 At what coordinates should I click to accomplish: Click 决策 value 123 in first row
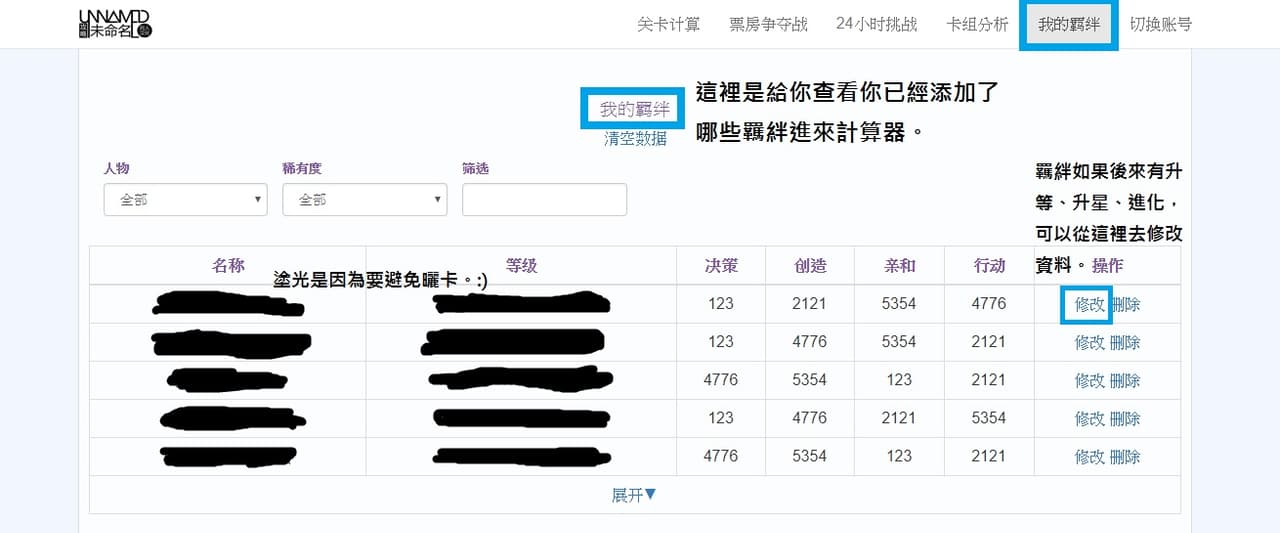(720, 303)
